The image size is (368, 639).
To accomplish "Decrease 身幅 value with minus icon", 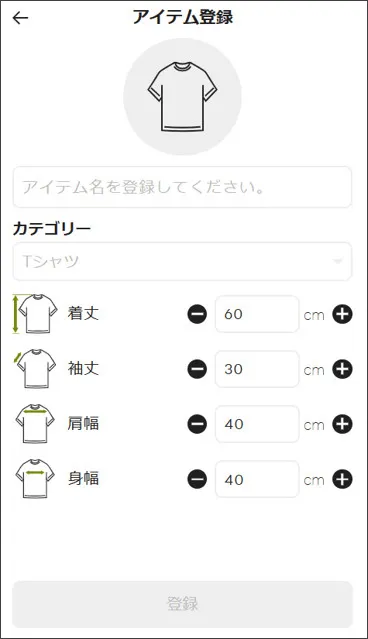I will click(197, 480).
